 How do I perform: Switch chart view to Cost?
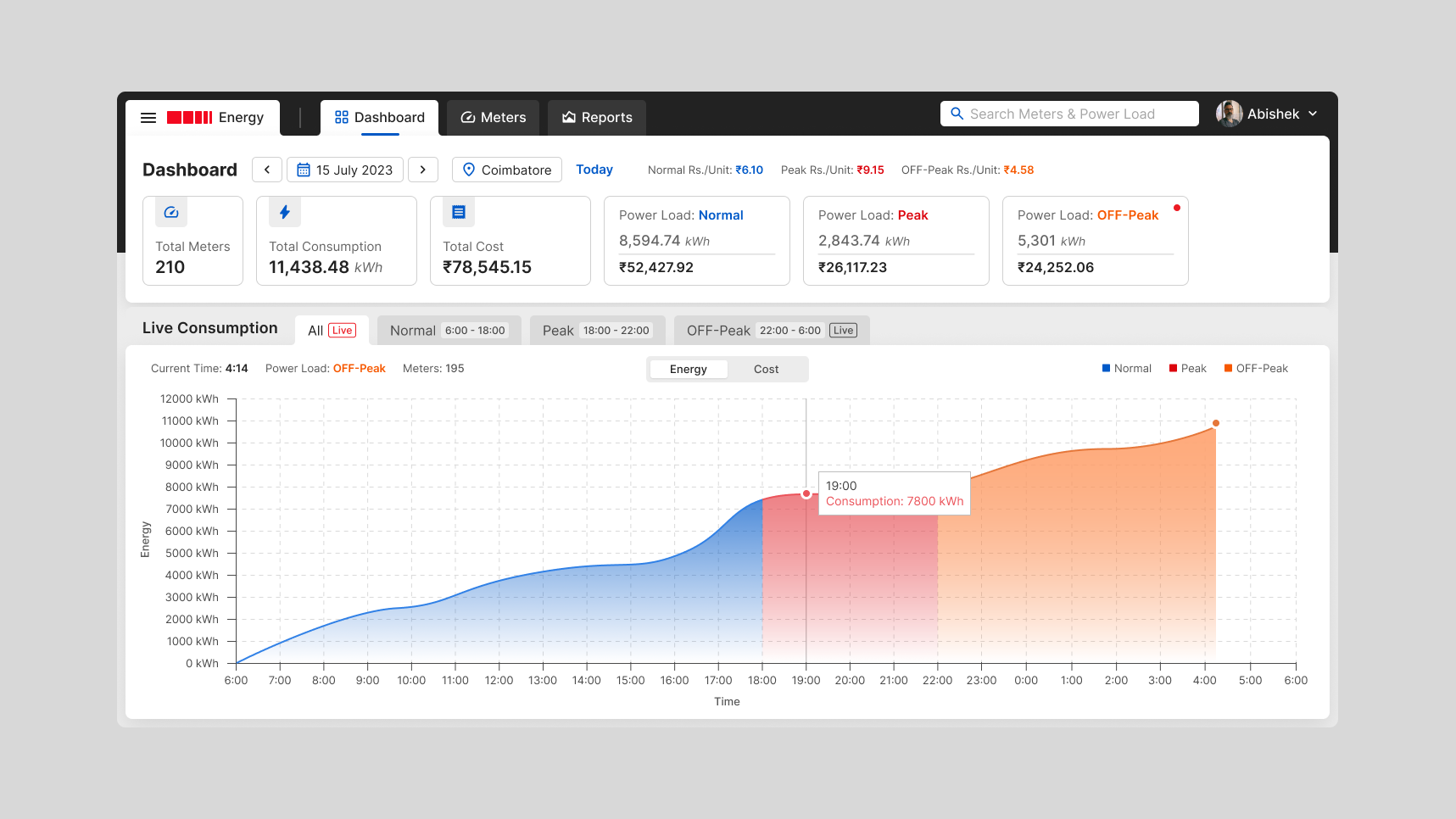coord(766,369)
